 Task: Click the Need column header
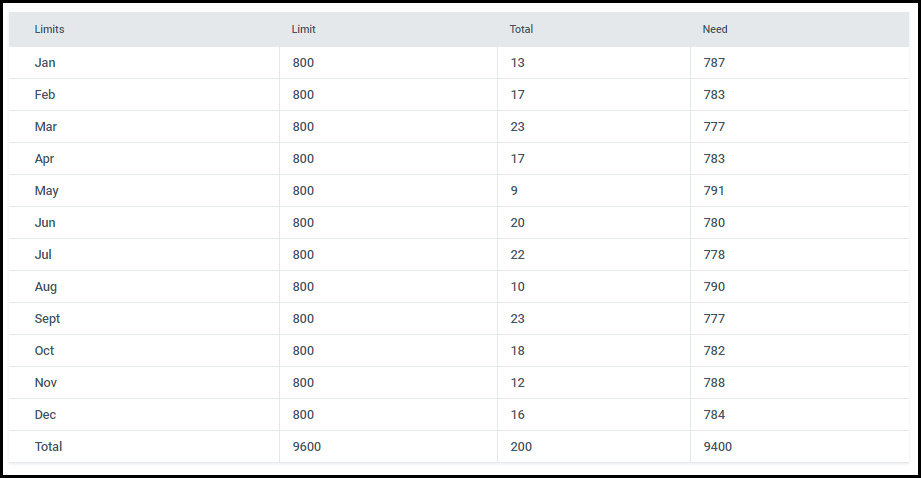(x=715, y=29)
